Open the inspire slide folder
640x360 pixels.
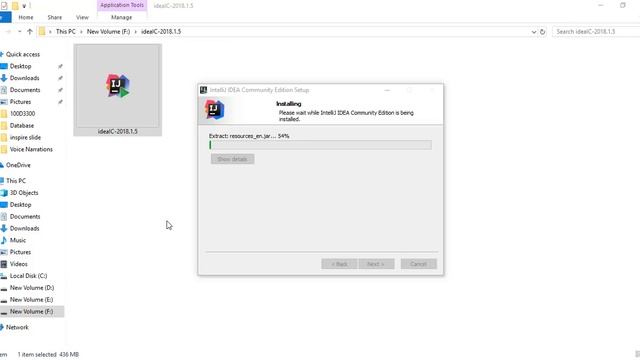[25, 138]
